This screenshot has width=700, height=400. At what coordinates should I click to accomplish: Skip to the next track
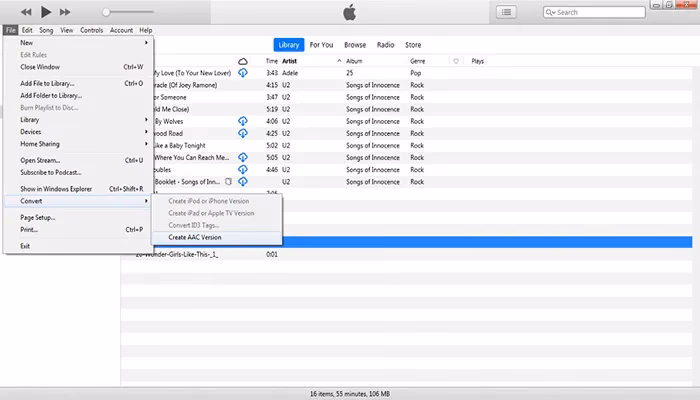(x=66, y=12)
